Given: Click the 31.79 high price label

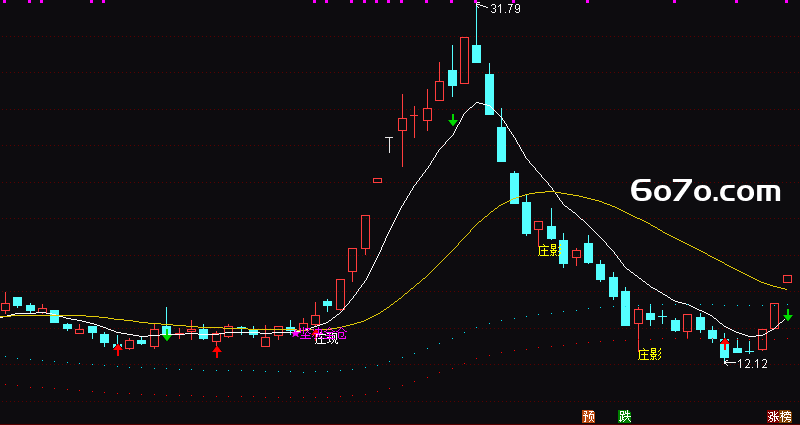Looking at the screenshot, I should click(x=505, y=9).
